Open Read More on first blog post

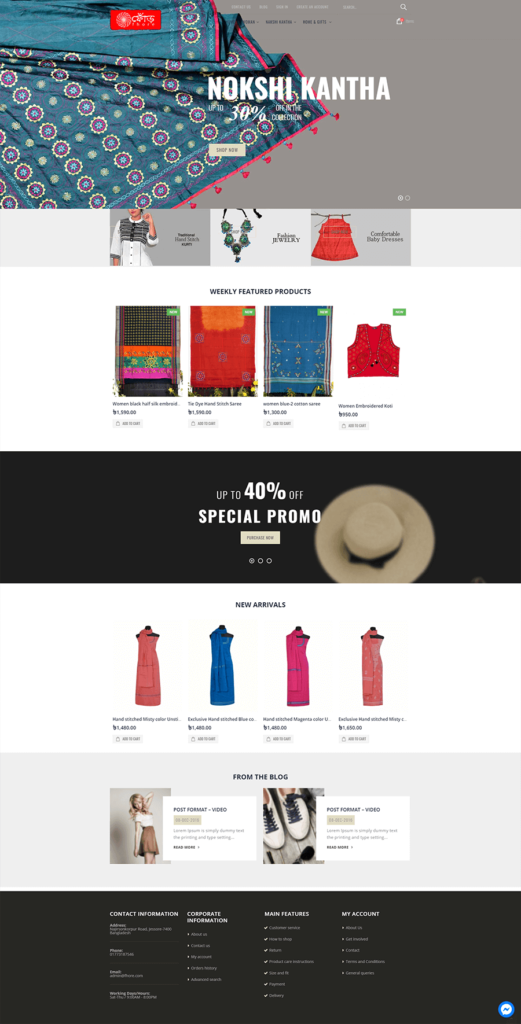coord(187,847)
